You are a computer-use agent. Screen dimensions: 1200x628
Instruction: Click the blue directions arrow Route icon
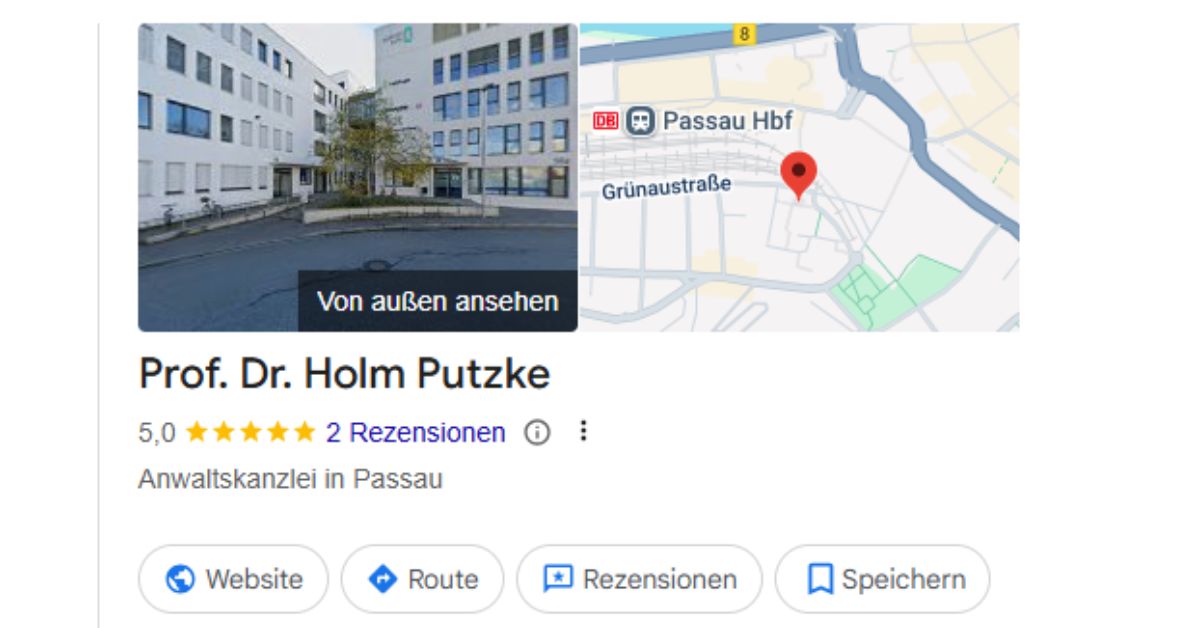tap(383, 579)
